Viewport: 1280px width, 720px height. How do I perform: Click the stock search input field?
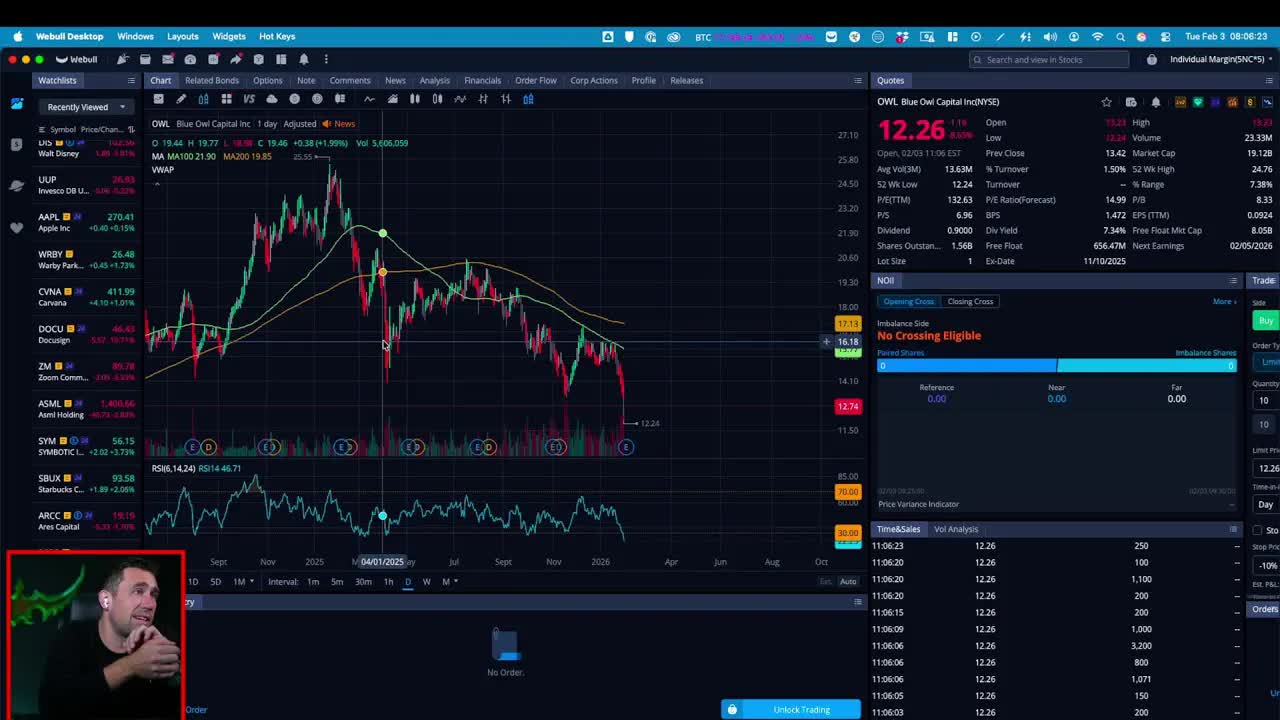[1049, 59]
